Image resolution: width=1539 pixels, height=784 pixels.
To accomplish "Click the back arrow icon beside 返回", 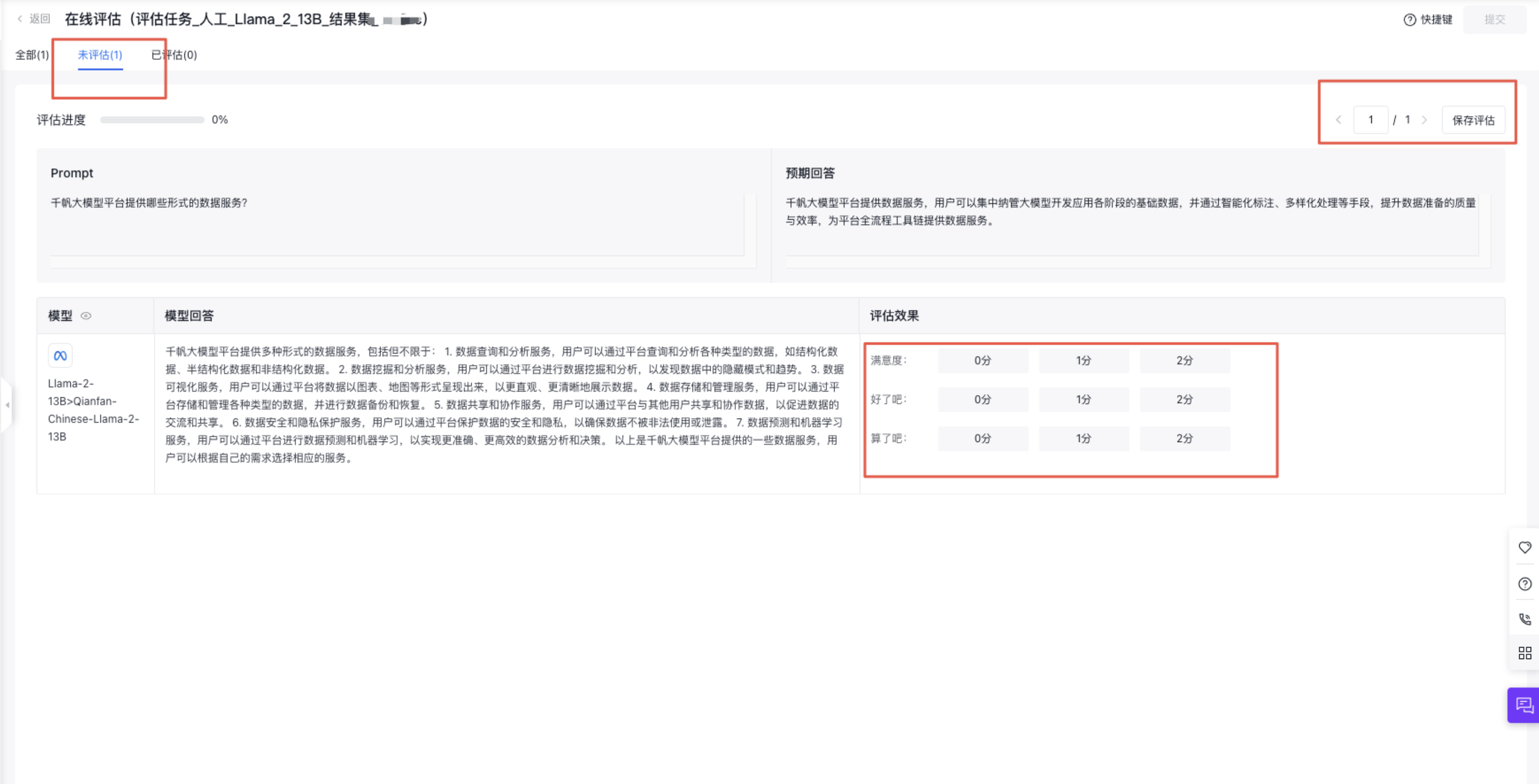I will click(x=20, y=19).
